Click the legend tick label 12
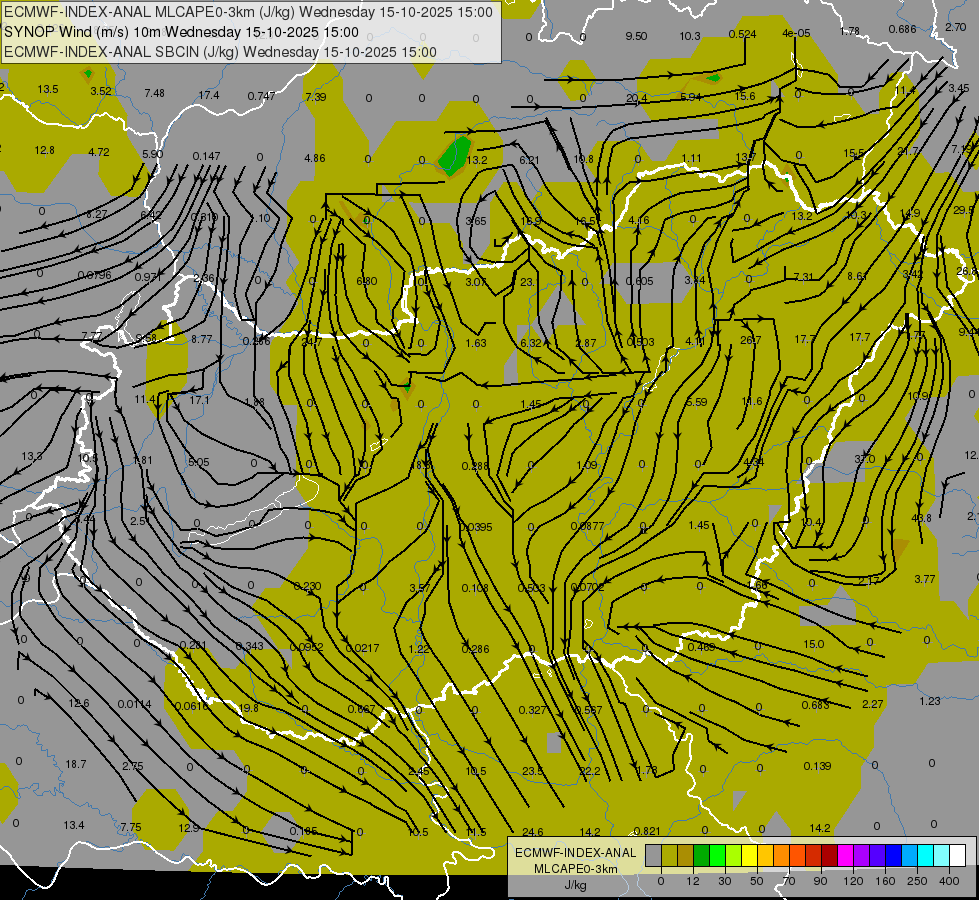This screenshot has height=900, width=979. click(692, 881)
